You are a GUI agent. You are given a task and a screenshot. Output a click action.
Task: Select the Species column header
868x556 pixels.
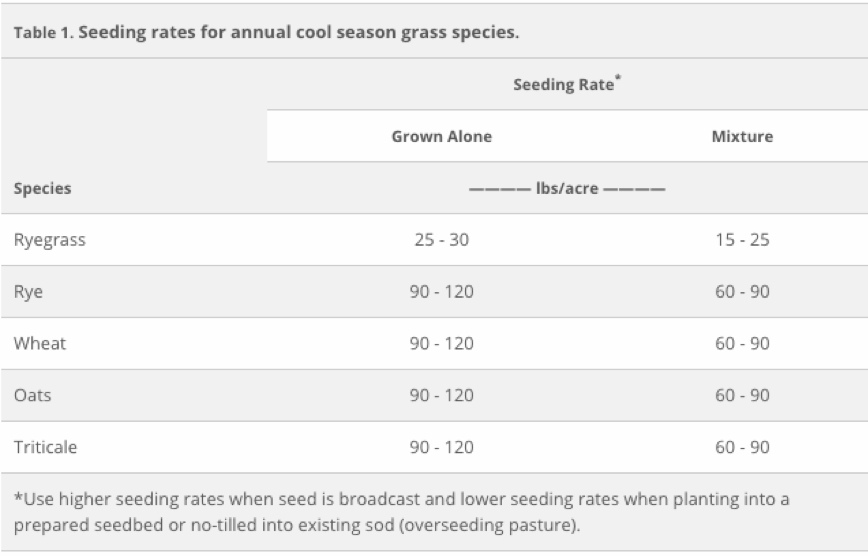point(43,188)
